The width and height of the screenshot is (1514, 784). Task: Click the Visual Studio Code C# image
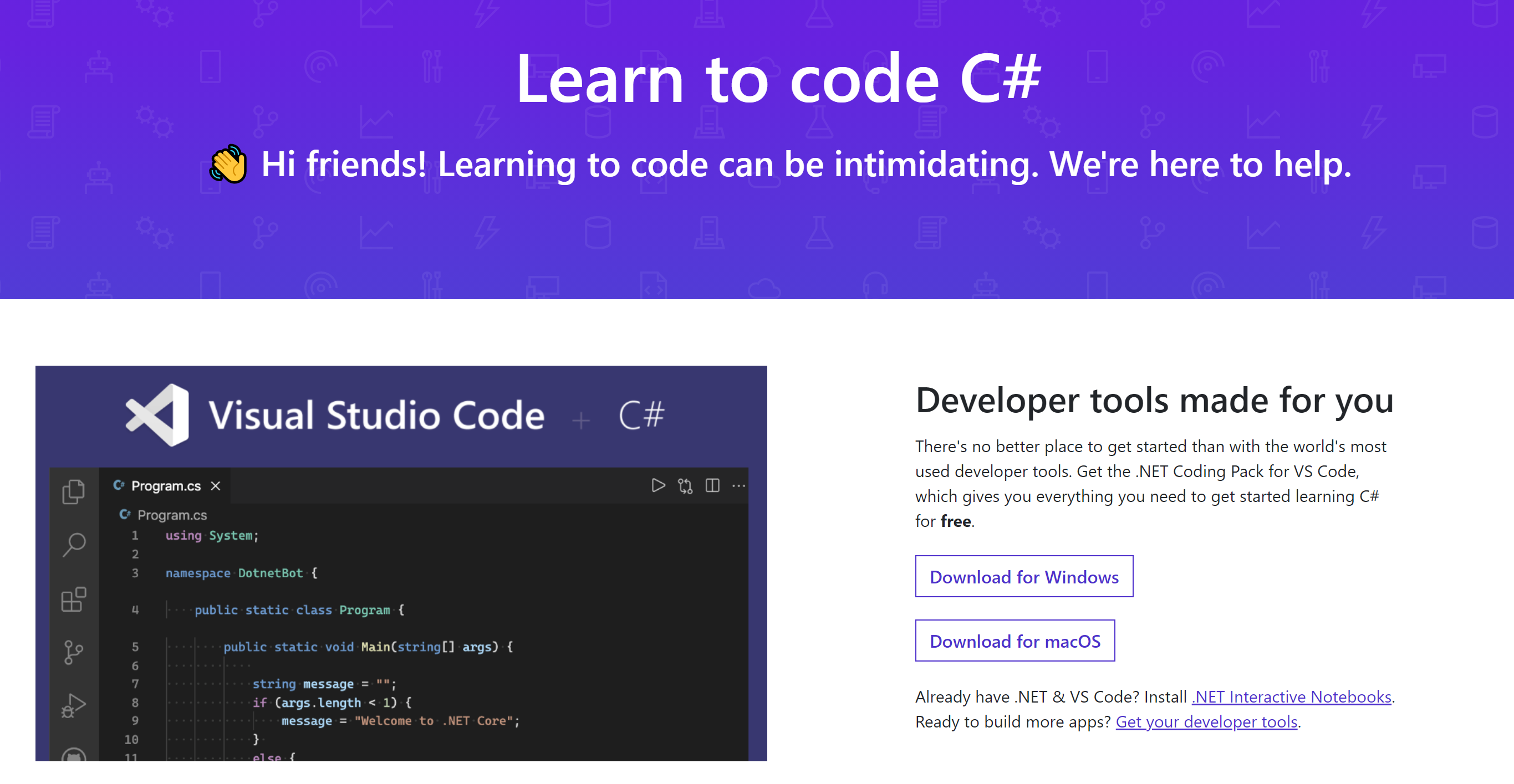[401, 563]
